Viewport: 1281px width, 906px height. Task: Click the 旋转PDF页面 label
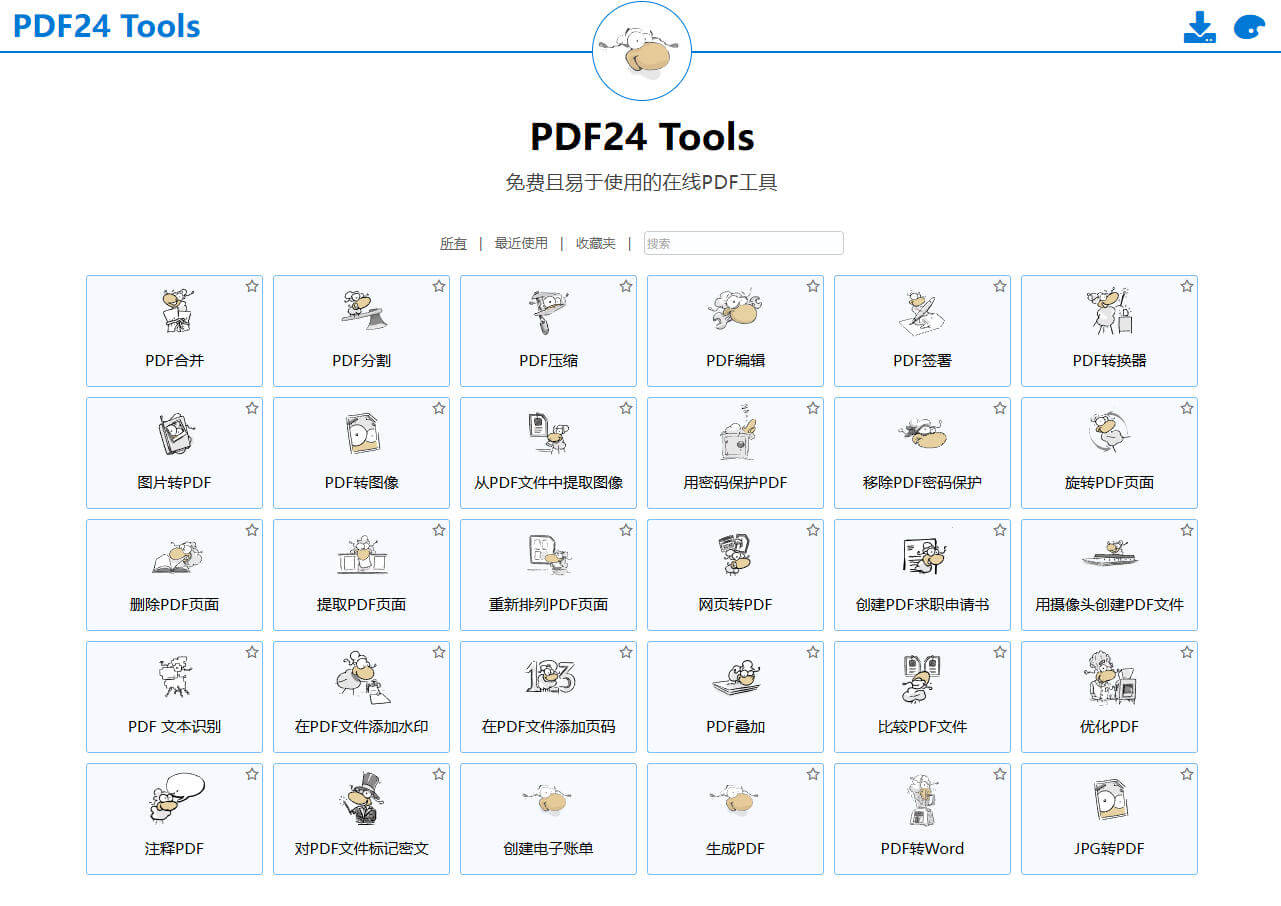tap(1109, 483)
